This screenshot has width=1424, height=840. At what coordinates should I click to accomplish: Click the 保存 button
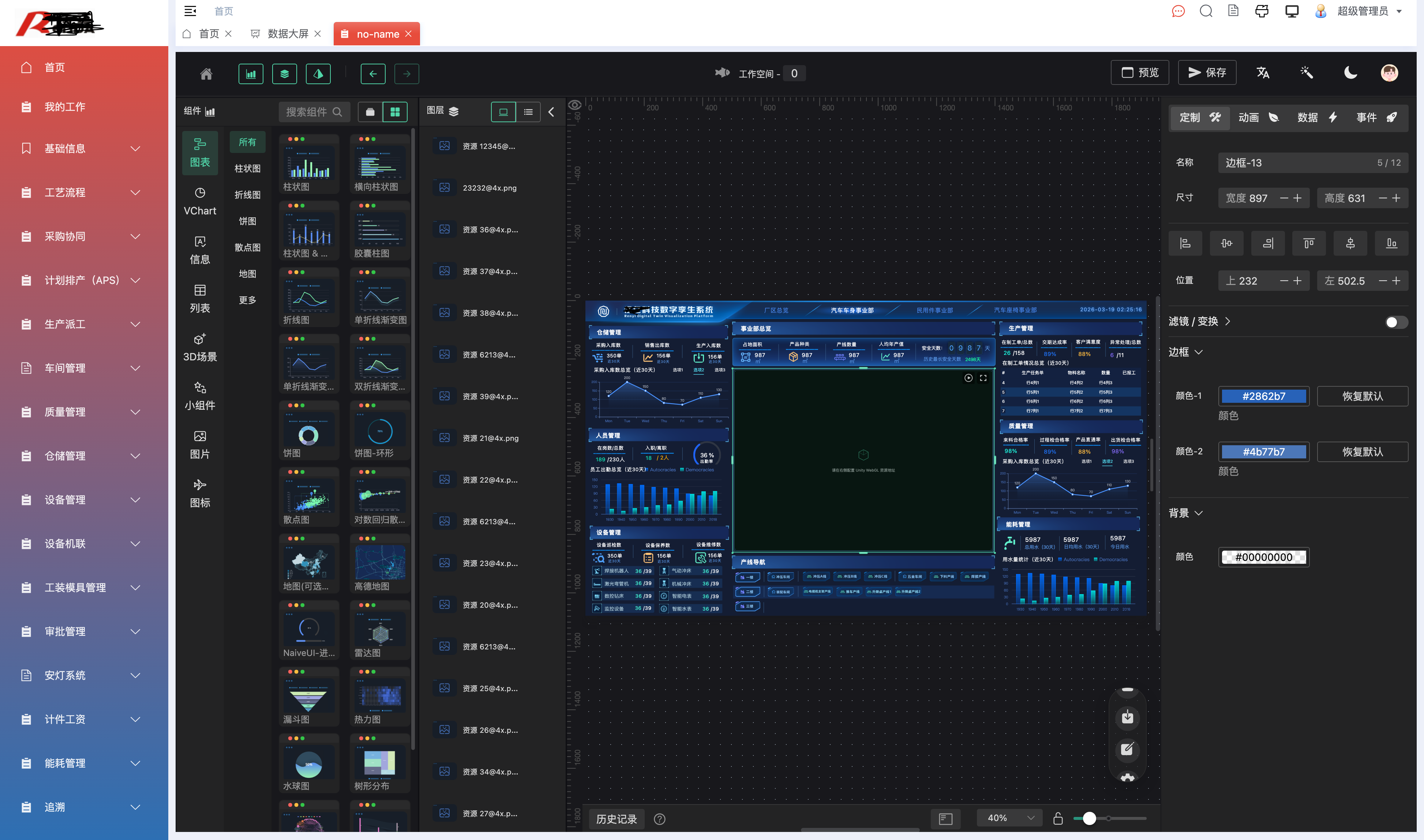pyautogui.click(x=1207, y=73)
